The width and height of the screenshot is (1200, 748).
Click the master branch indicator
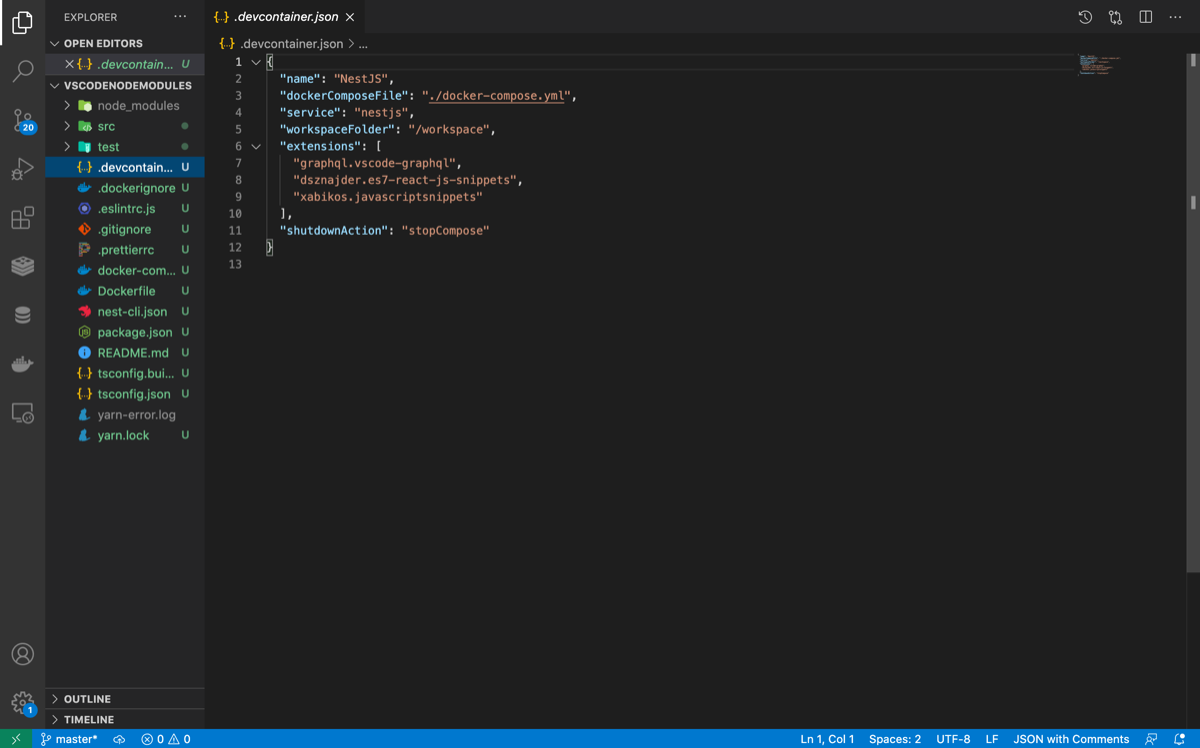pos(69,739)
